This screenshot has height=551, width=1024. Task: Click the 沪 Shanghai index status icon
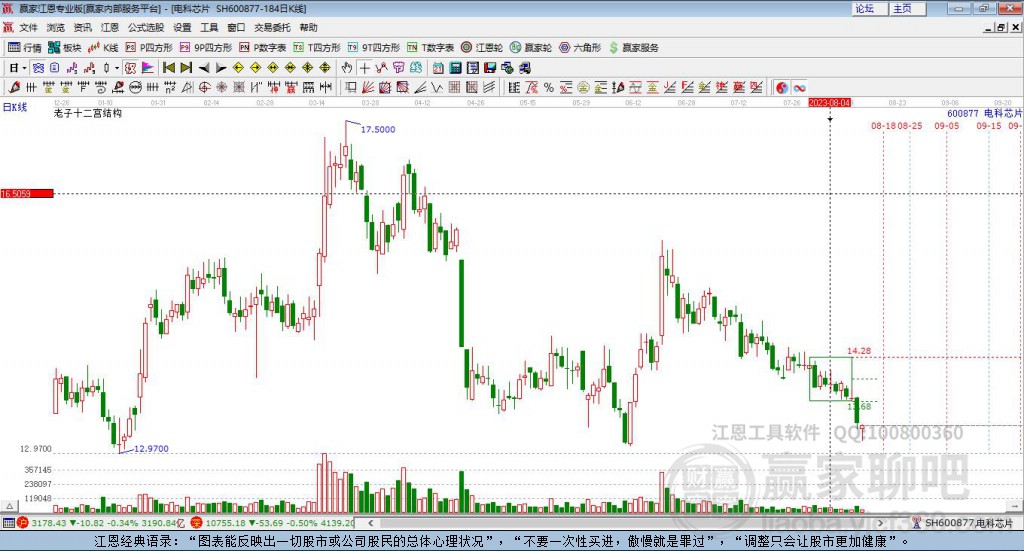coord(23,523)
